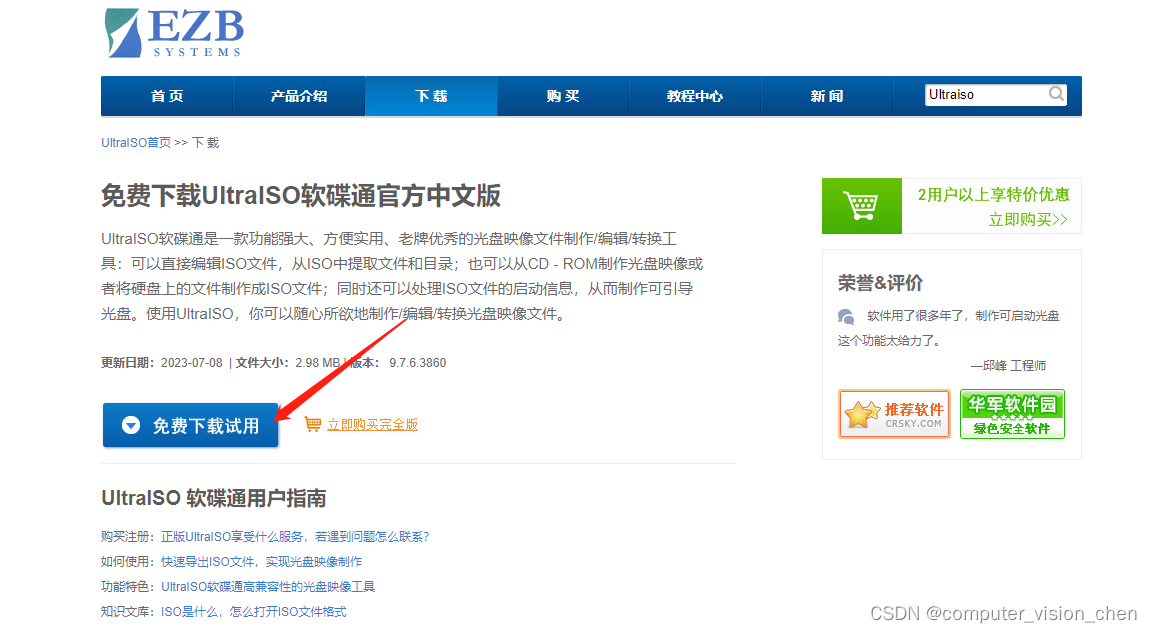1152x633 pixels.
Task: Open the 产品介绍 navigation tab
Action: (x=299, y=96)
